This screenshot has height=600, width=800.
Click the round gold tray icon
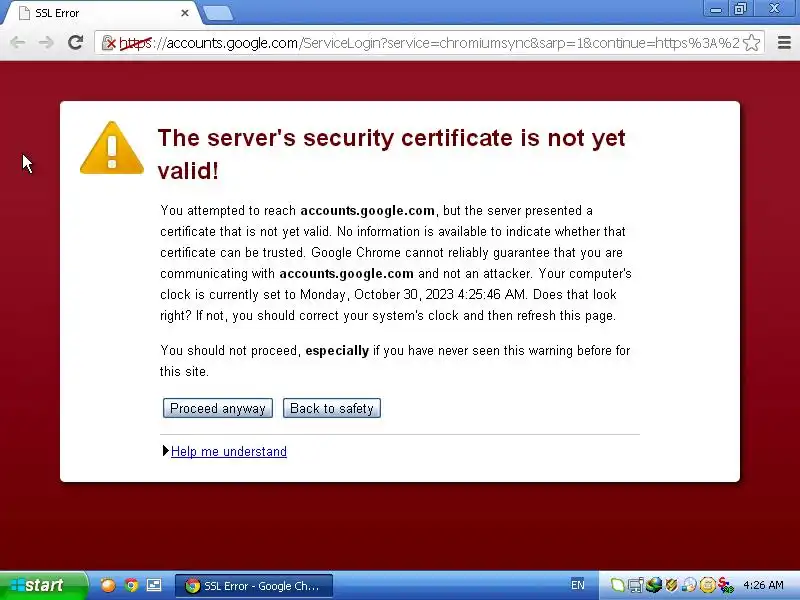[x=707, y=585]
